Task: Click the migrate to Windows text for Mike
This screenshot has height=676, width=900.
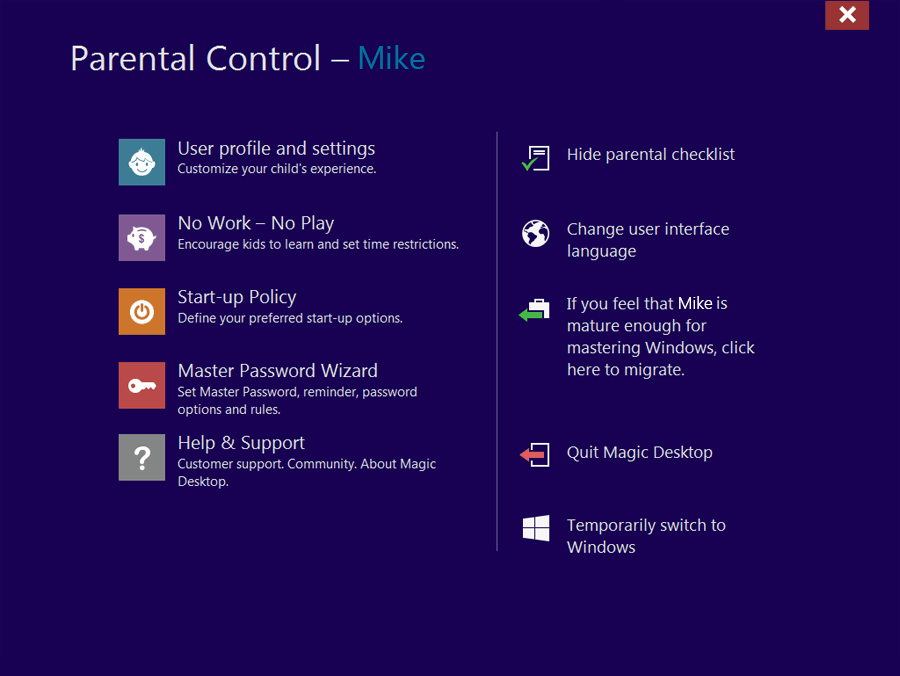Action: point(661,336)
